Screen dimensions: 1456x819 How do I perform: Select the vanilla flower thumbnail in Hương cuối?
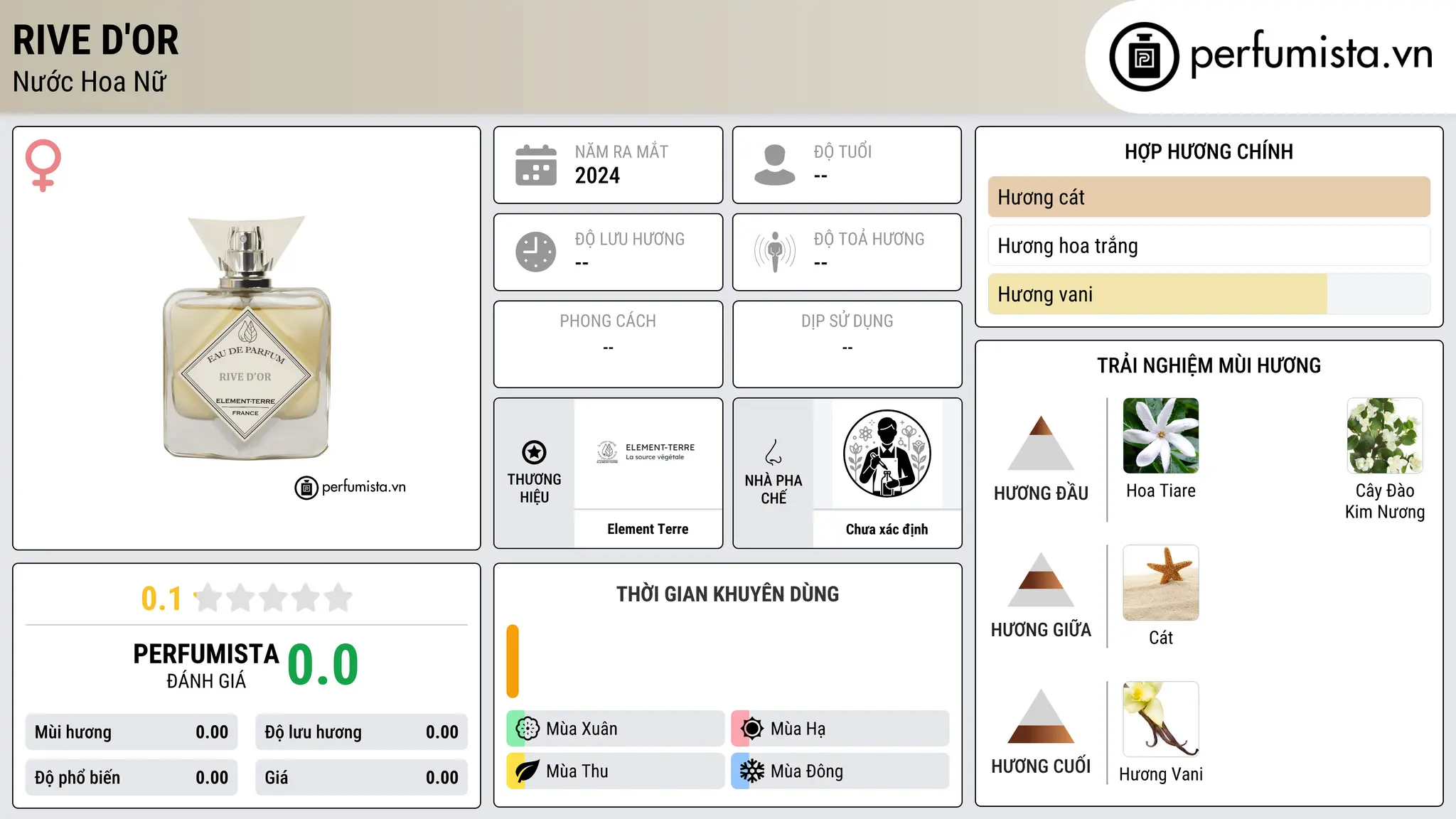tap(1161, 719)
